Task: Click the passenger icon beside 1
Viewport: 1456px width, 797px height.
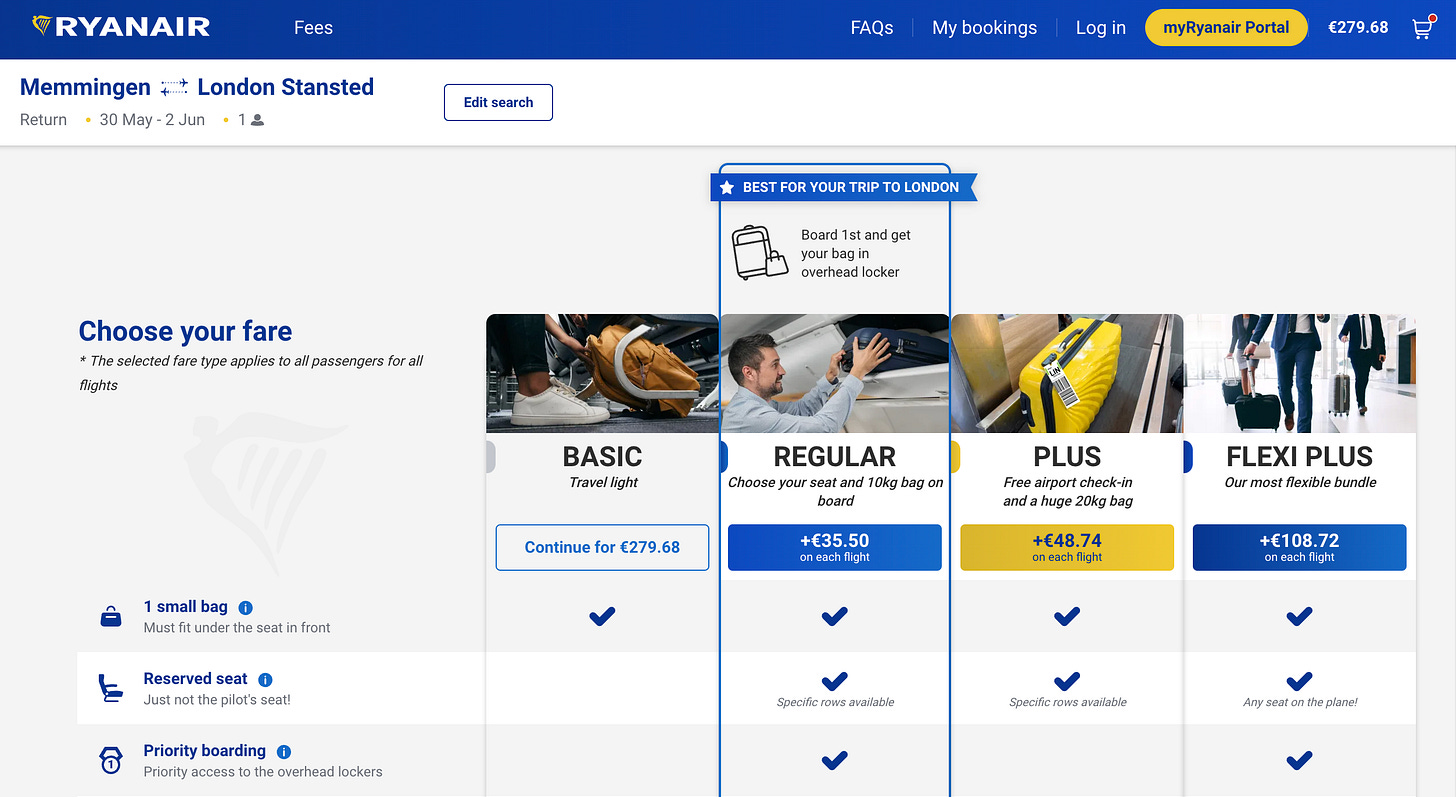Action: pyautogui.click(x=258, y=120)
